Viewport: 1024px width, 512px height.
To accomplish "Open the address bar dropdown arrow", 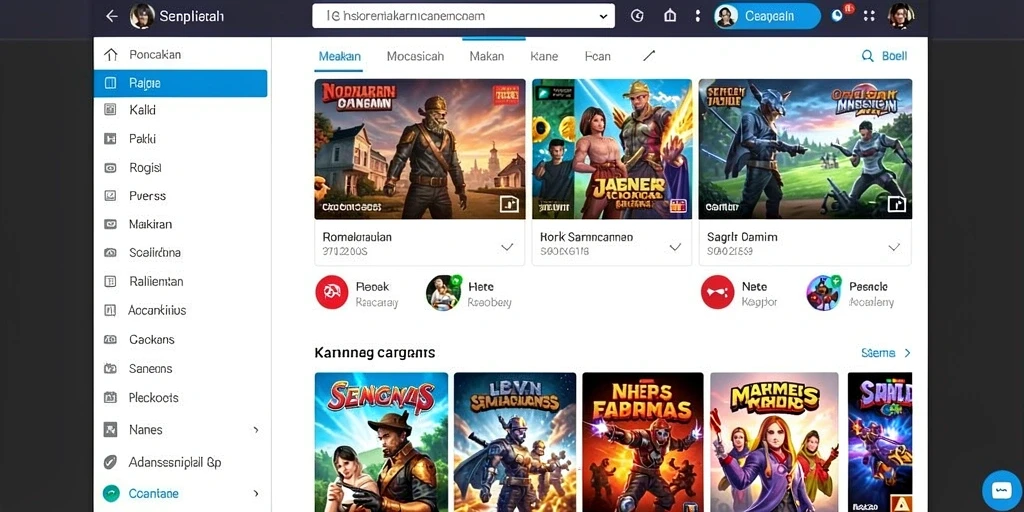I will pos(603,16).
